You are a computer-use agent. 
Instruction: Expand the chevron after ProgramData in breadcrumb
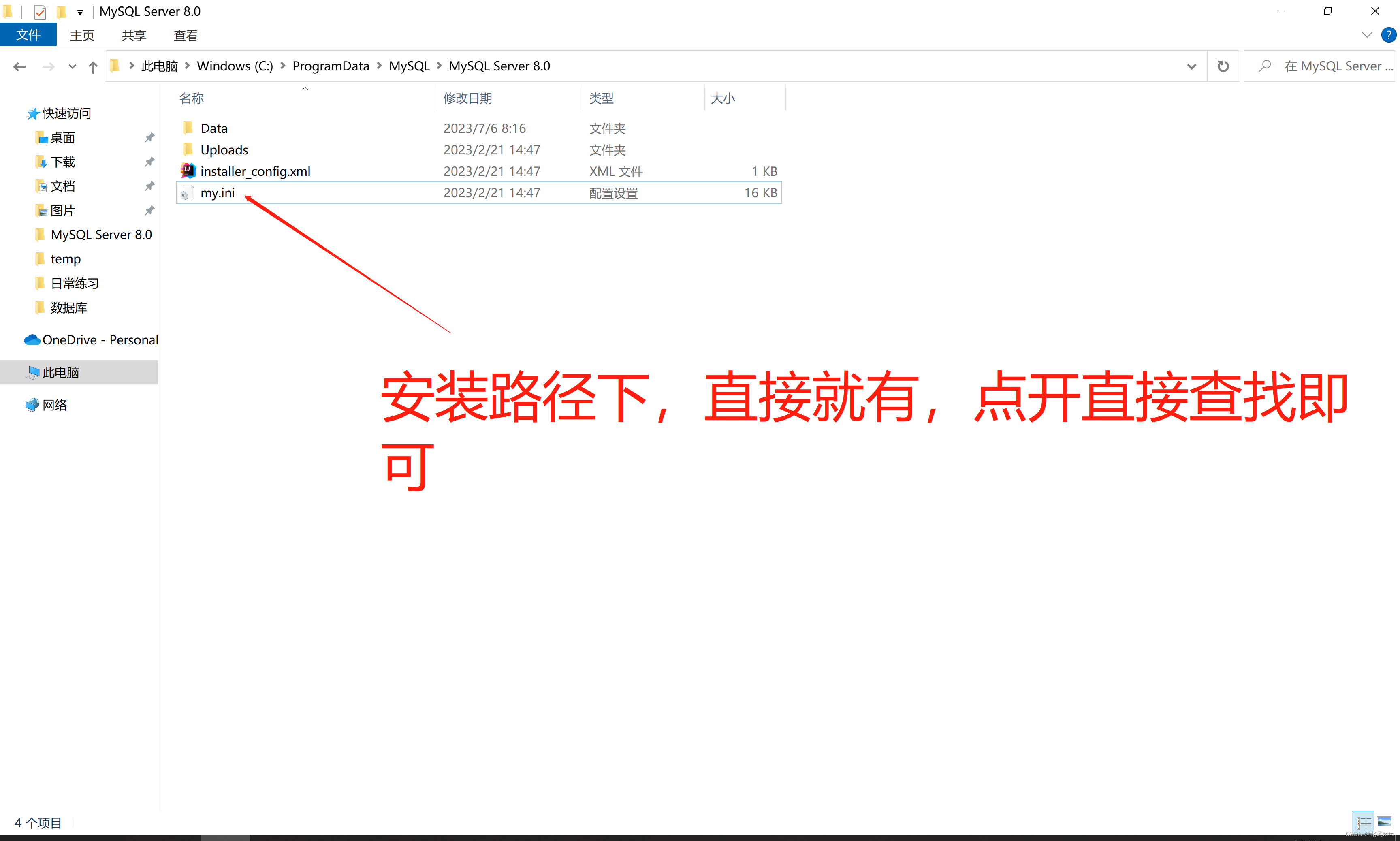click(379, 66)
